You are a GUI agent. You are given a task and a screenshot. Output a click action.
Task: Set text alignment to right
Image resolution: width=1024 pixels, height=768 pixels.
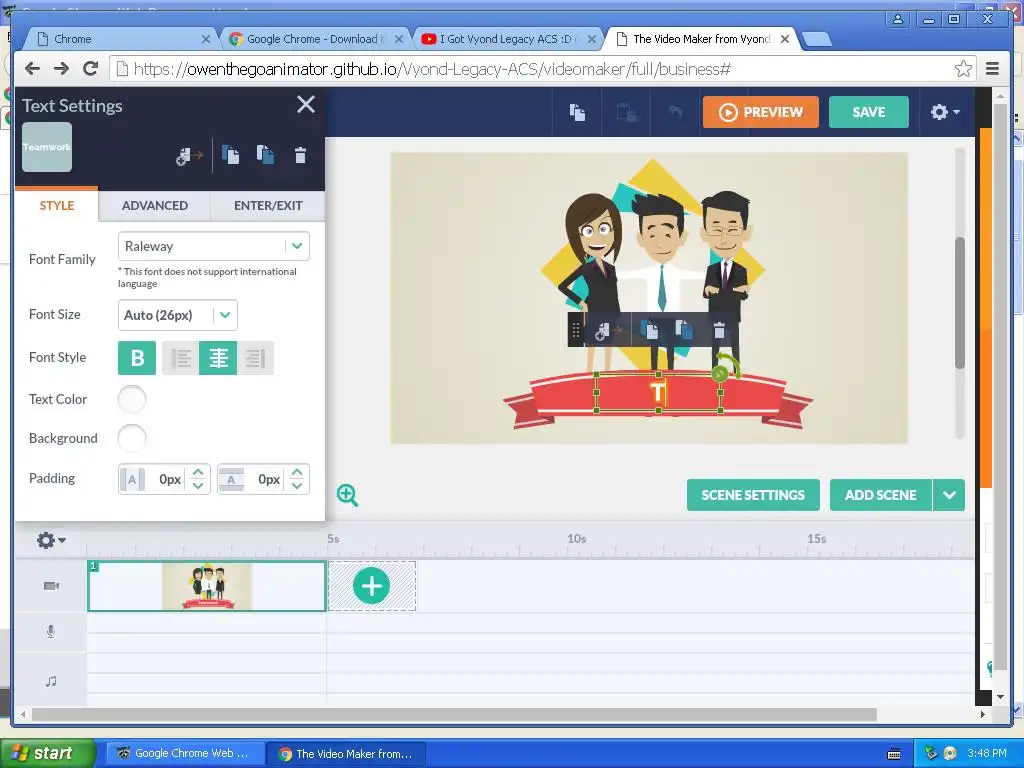[x=255, y=358]
